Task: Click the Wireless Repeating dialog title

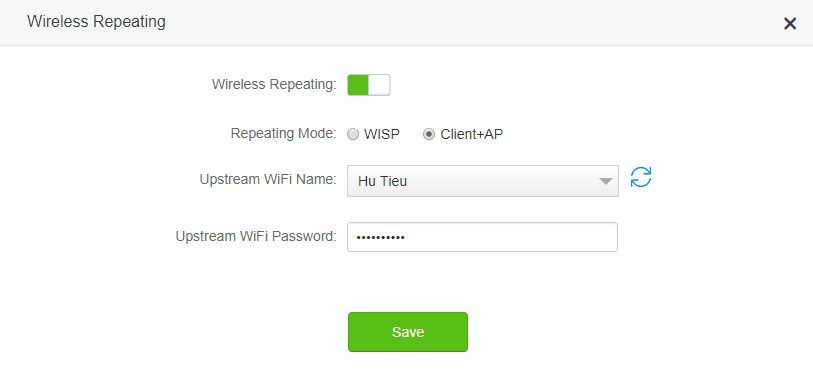Action: click(x=96, y=22)
